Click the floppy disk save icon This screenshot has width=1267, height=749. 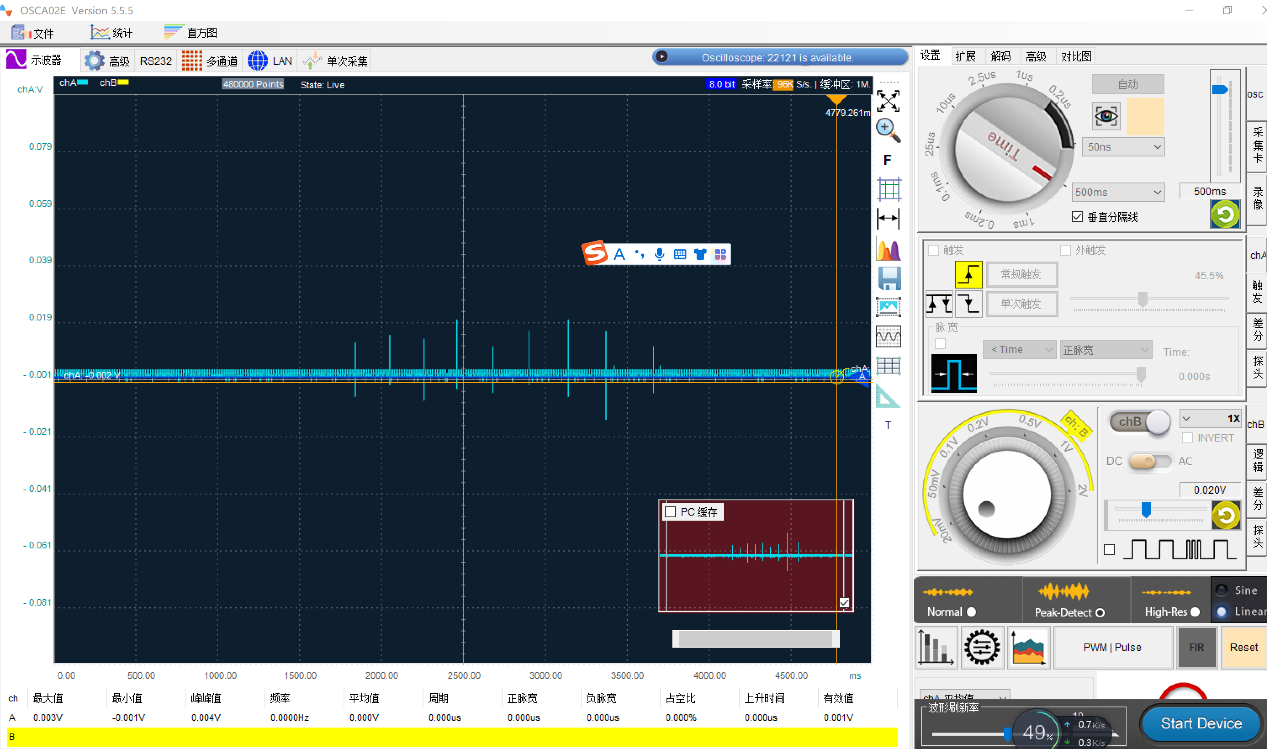click(x=888, y=278)
